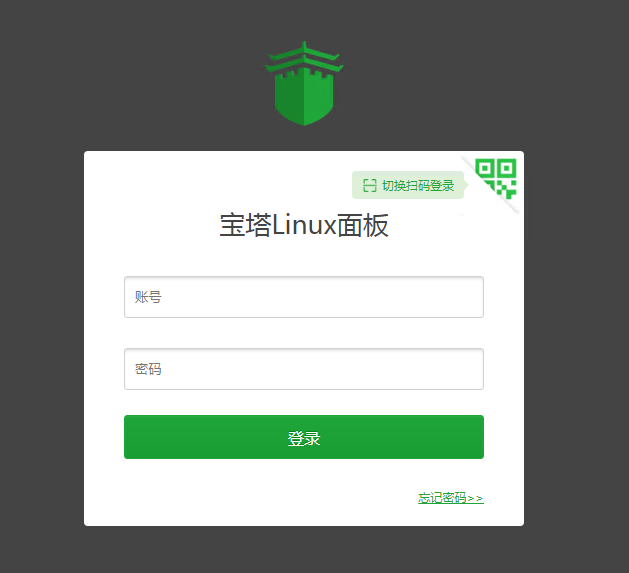Focus the 账号 account input field
Screen dimensions: 629x573
304,297
